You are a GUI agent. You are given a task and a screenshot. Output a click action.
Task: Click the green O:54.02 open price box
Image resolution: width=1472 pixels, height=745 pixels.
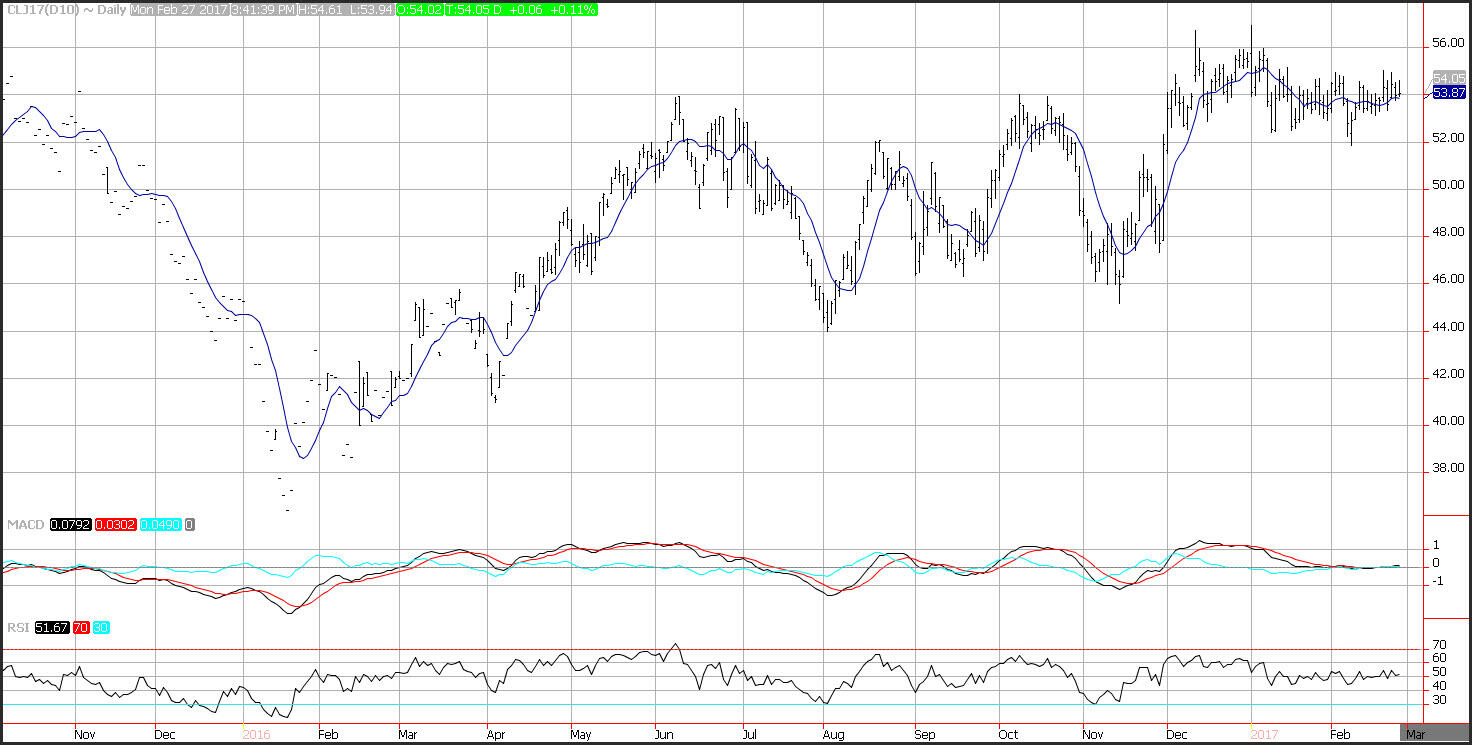pyautogui.click(x=418, y=9)
